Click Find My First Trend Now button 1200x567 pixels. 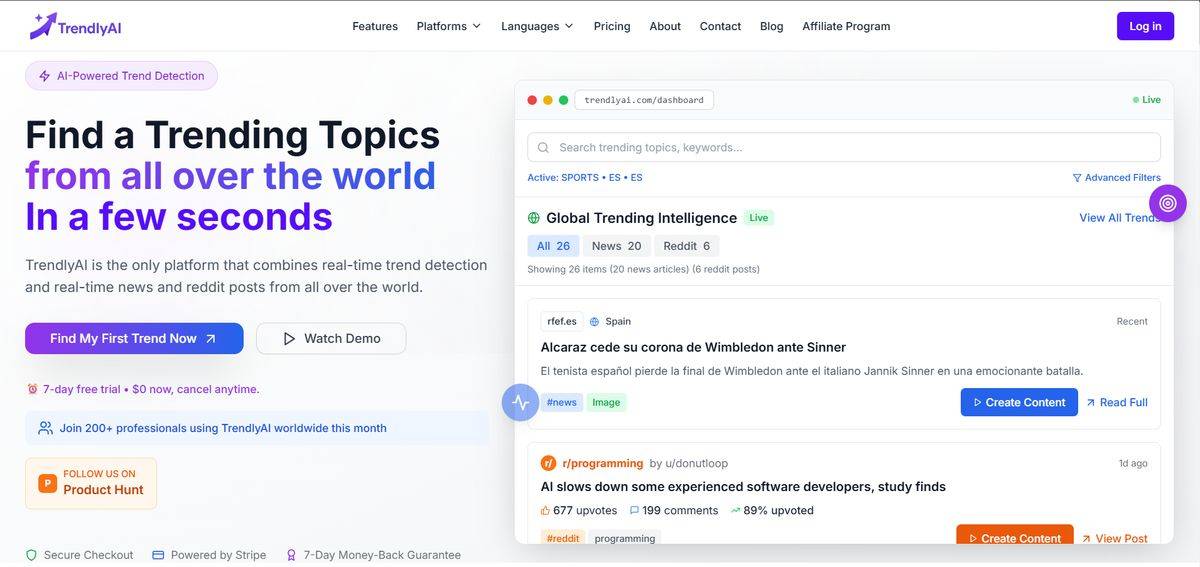pyautogui.click(x=134, y=339)
